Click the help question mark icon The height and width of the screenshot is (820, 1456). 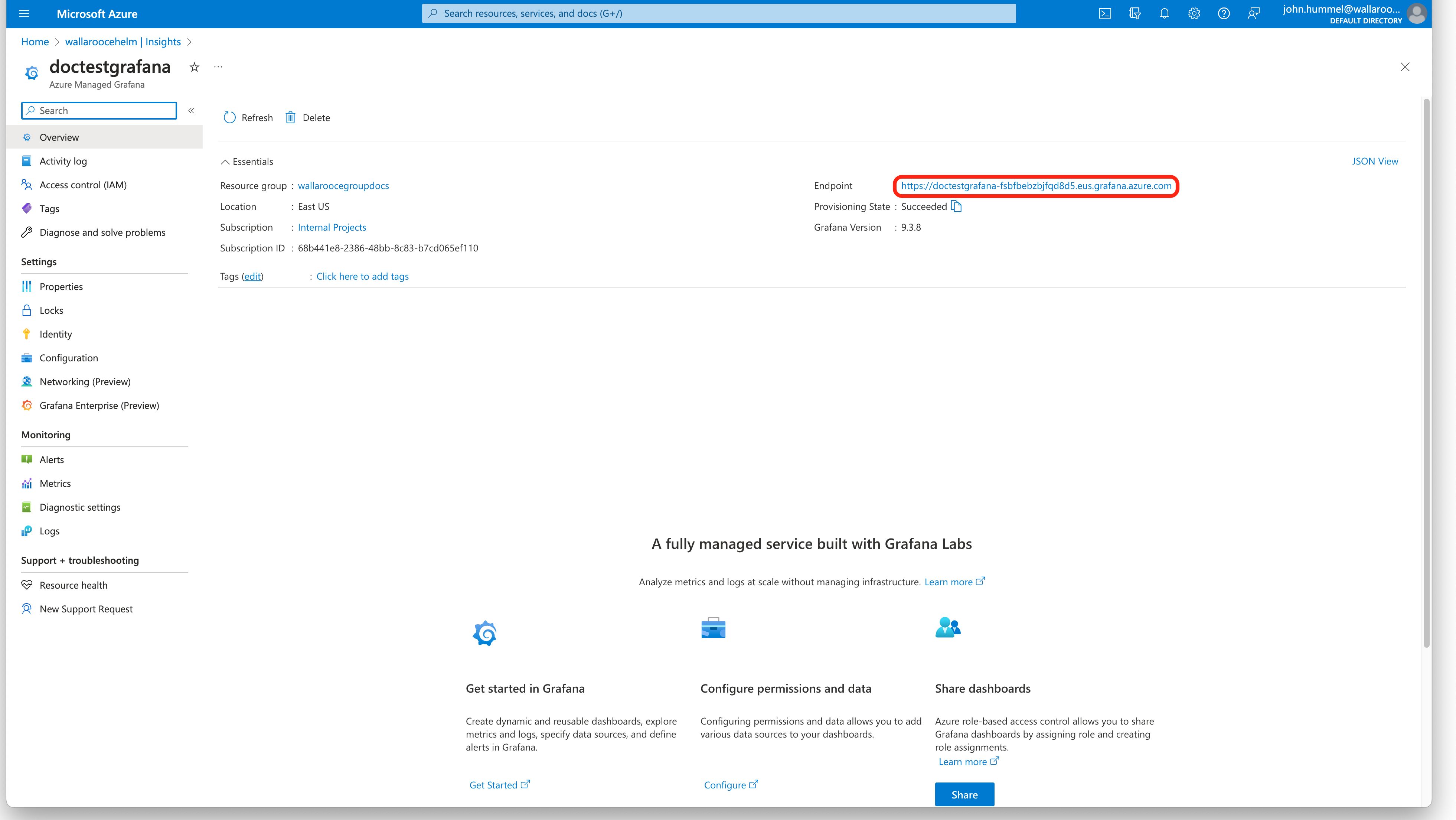click(1223, 14)
